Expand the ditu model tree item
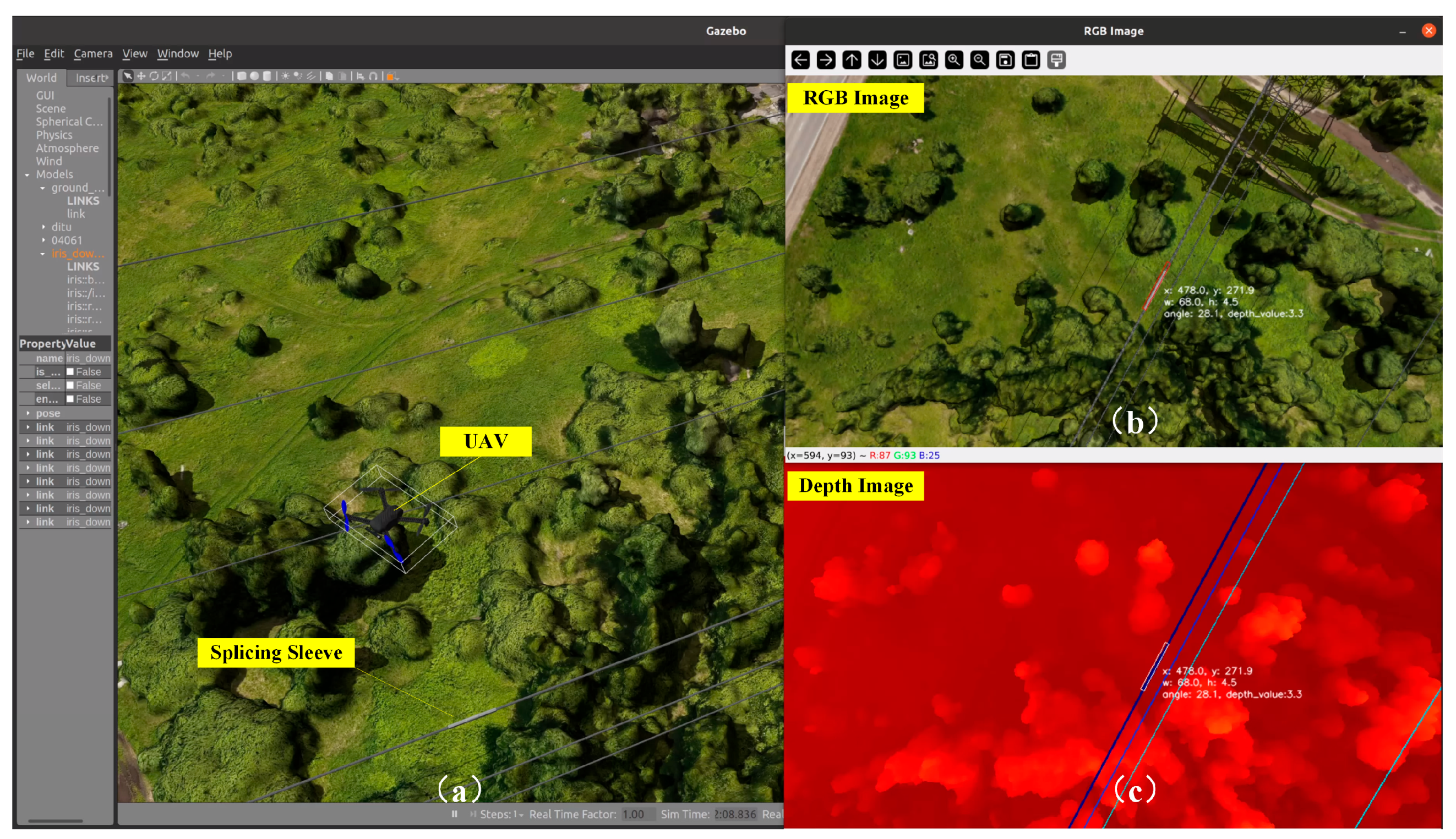1456x839 pixels. pyautogui.click(x=43, y=227)
